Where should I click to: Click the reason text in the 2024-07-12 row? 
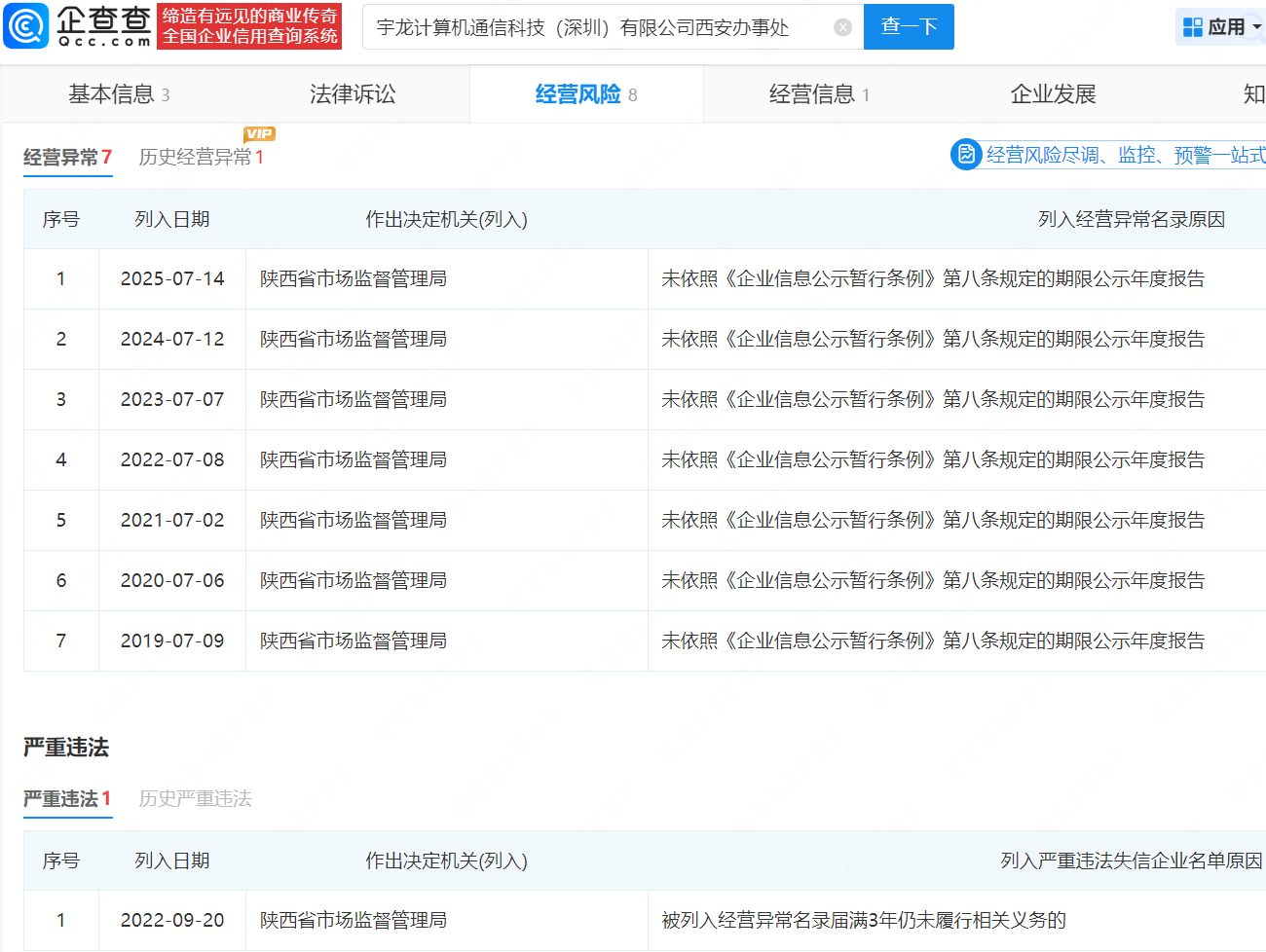(933, 340)
